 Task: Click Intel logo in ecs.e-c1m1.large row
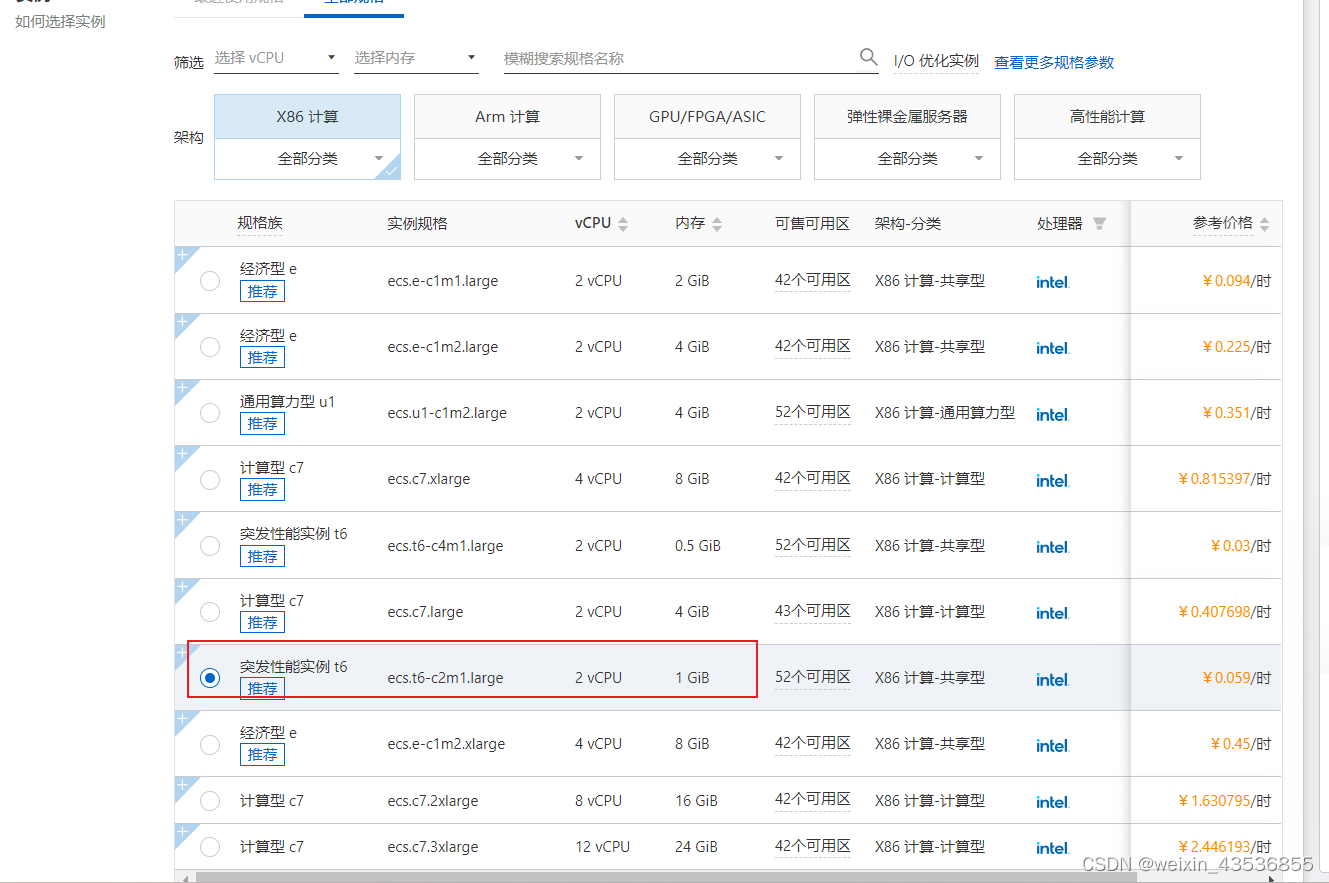click(x=1052, y=282)
